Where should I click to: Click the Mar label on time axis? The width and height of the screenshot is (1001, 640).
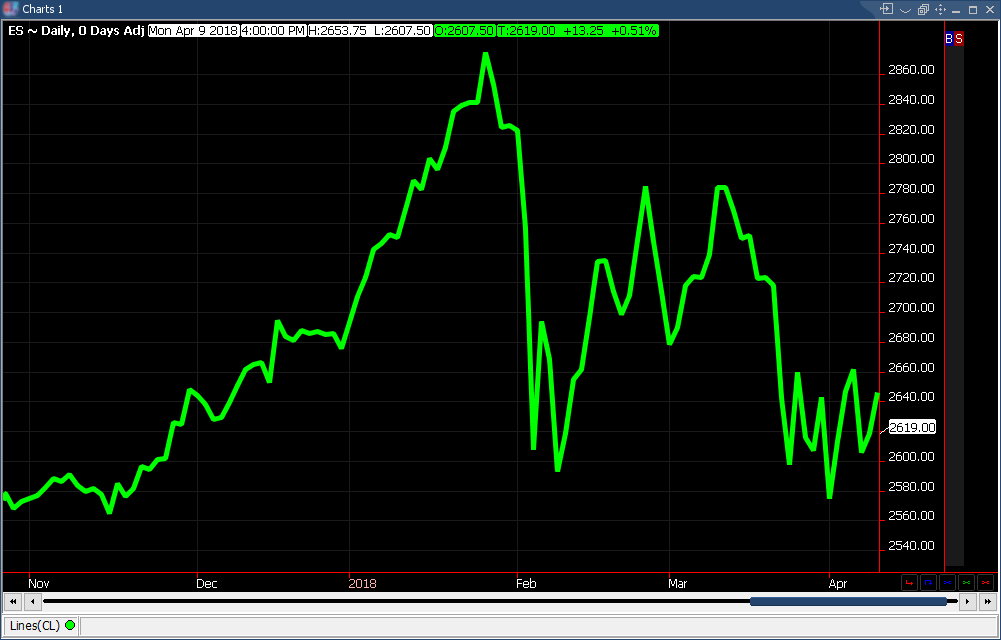(677, 583)
